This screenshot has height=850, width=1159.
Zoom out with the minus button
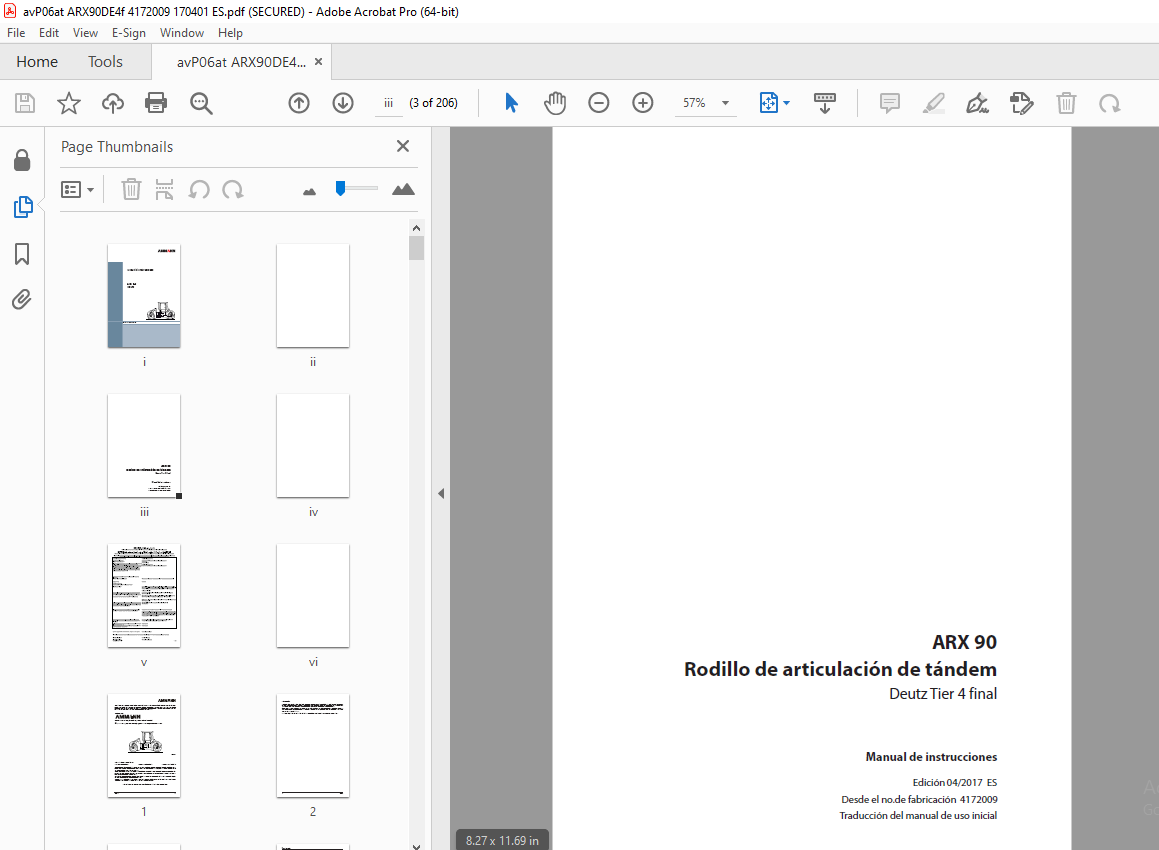point(599,103)
